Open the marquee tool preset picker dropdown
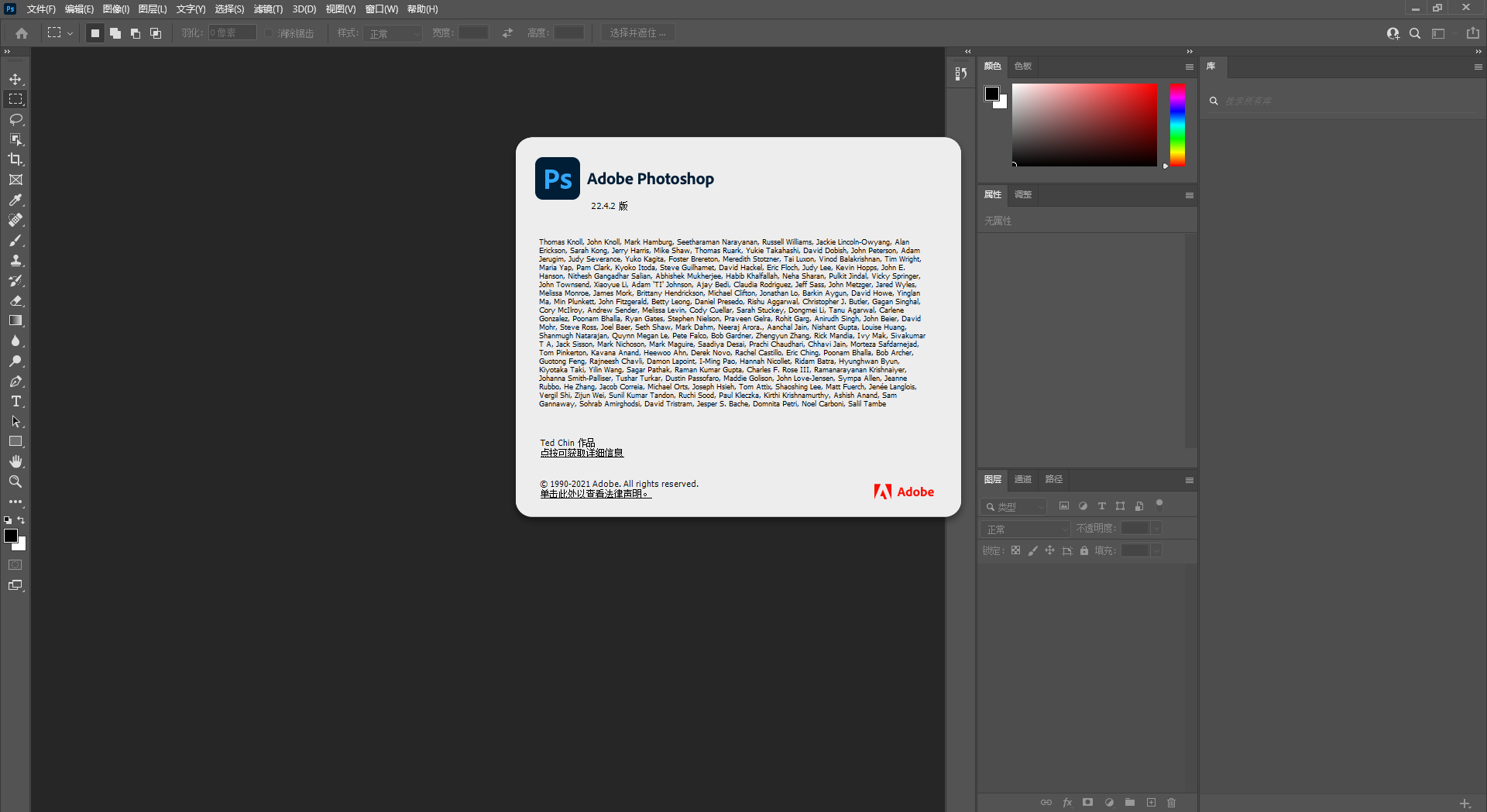 tap(70, 33)
